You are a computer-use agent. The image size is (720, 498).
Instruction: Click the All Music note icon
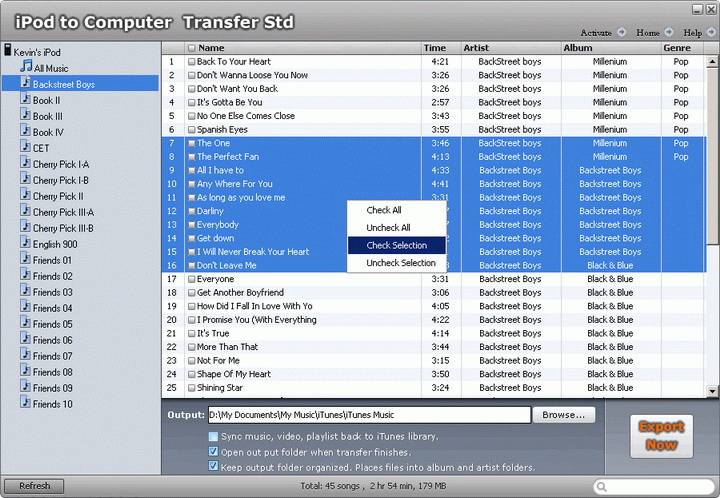coord(26,66)
